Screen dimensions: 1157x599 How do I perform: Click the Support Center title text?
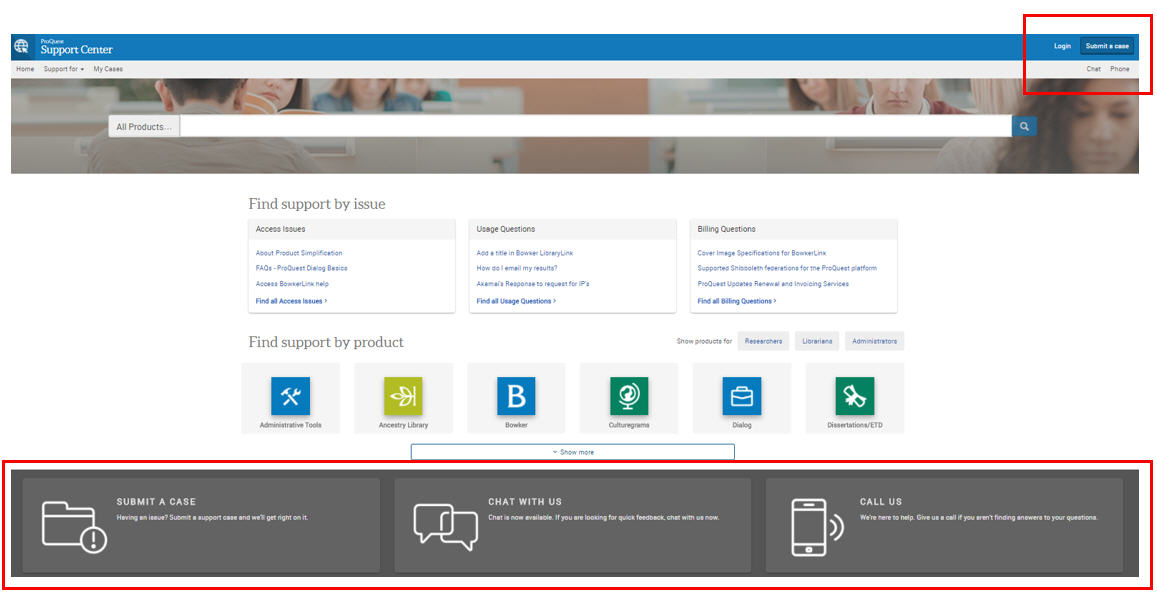click(77, 50)
